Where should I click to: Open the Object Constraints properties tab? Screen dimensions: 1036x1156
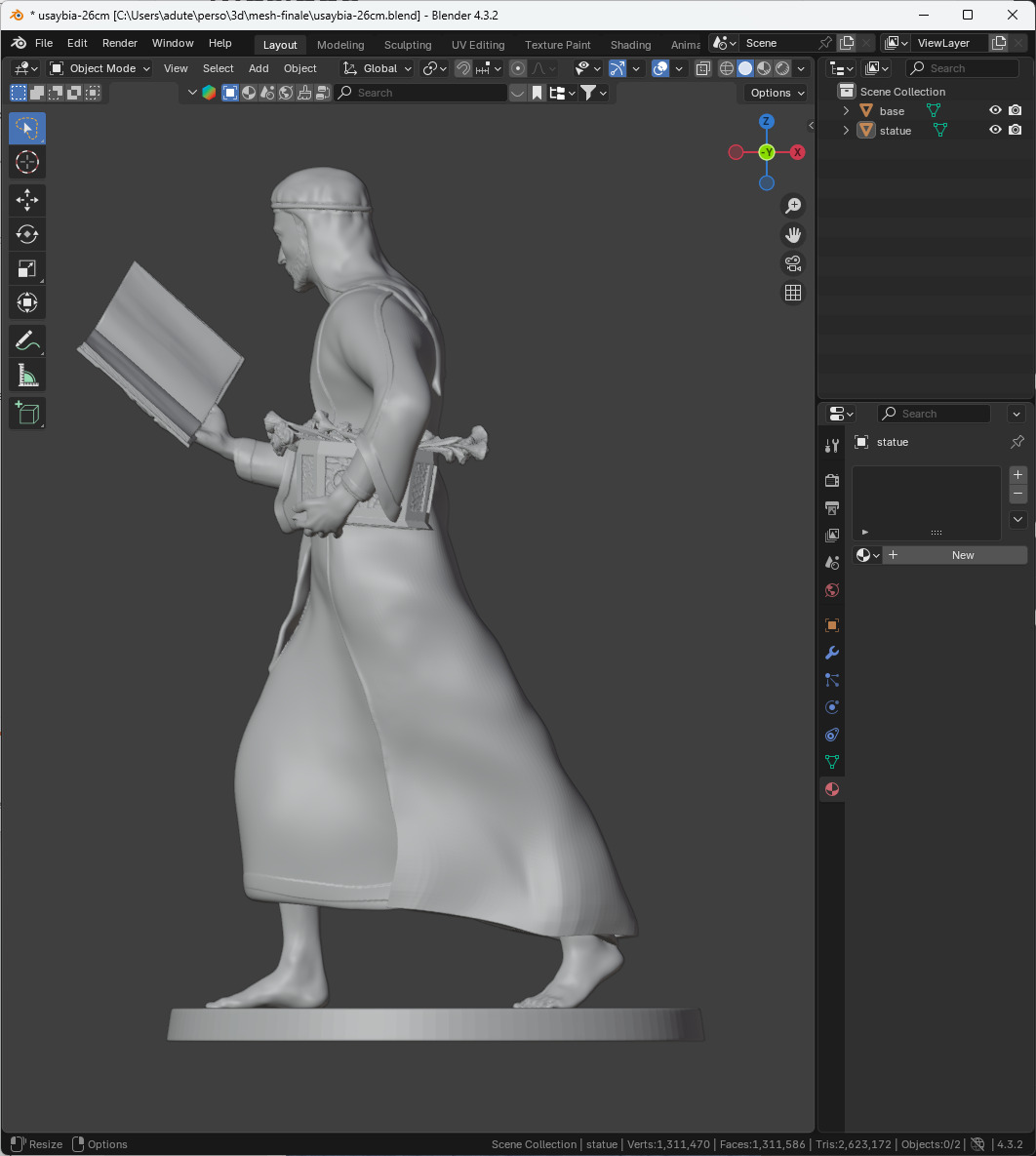832,735
